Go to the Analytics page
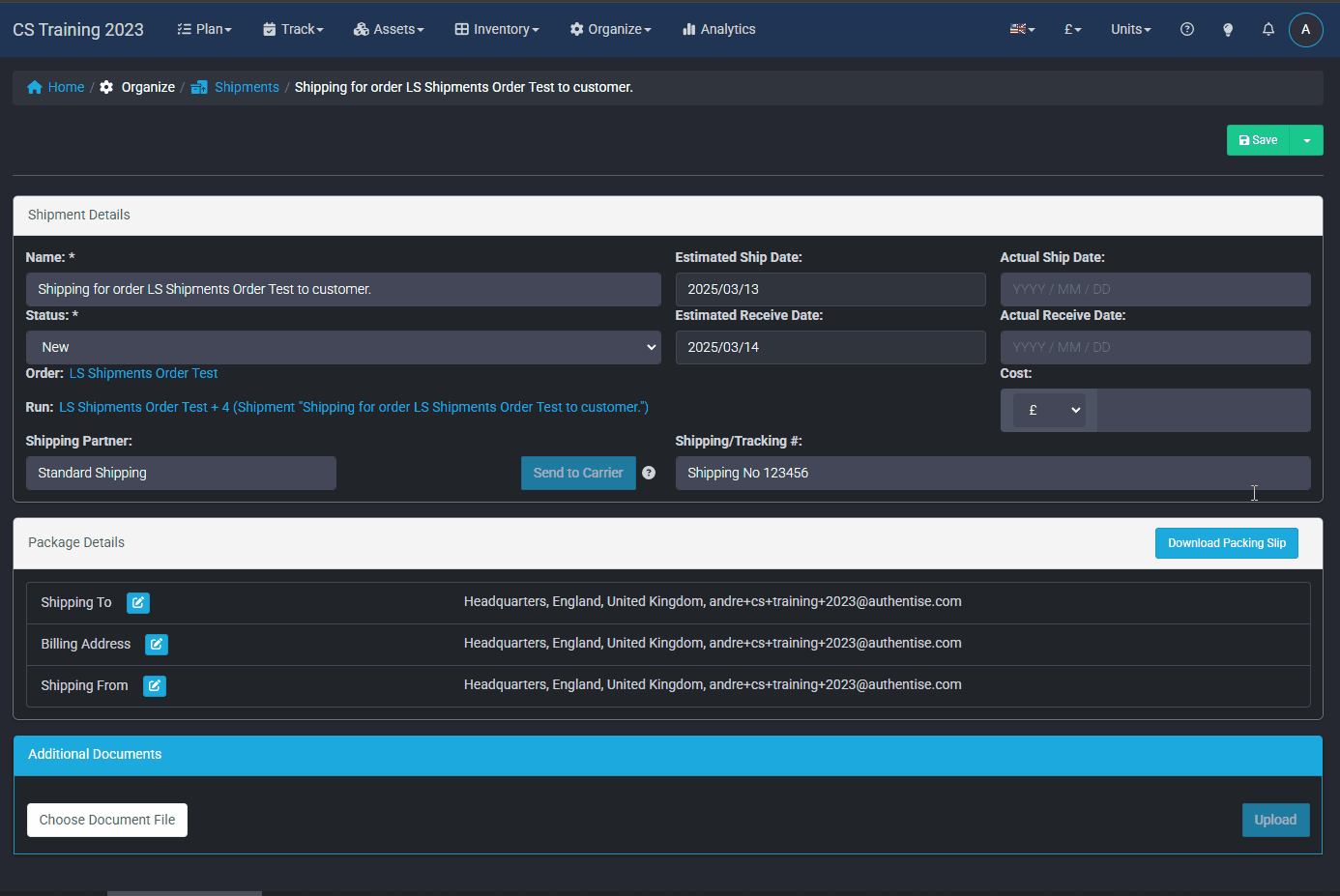Image resolution: width=1340 pixels, height=896 pixels. [718, 30]
